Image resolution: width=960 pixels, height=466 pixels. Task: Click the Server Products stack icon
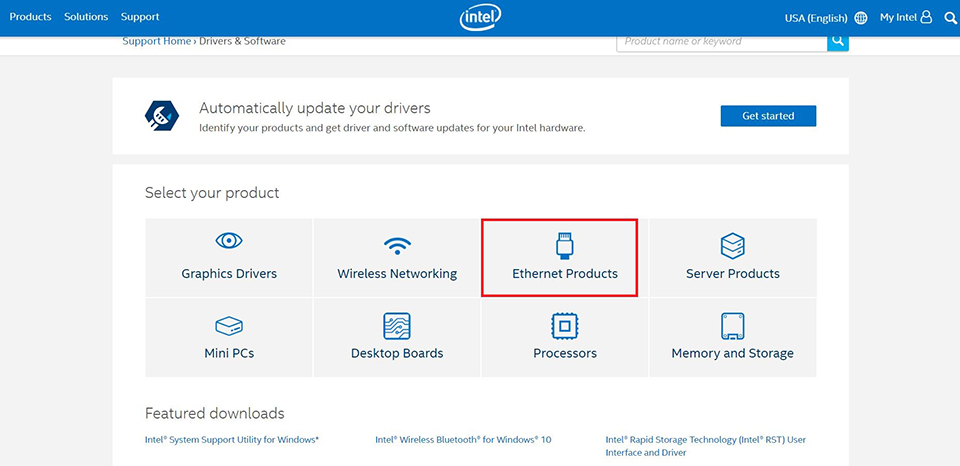pos(733,246)
